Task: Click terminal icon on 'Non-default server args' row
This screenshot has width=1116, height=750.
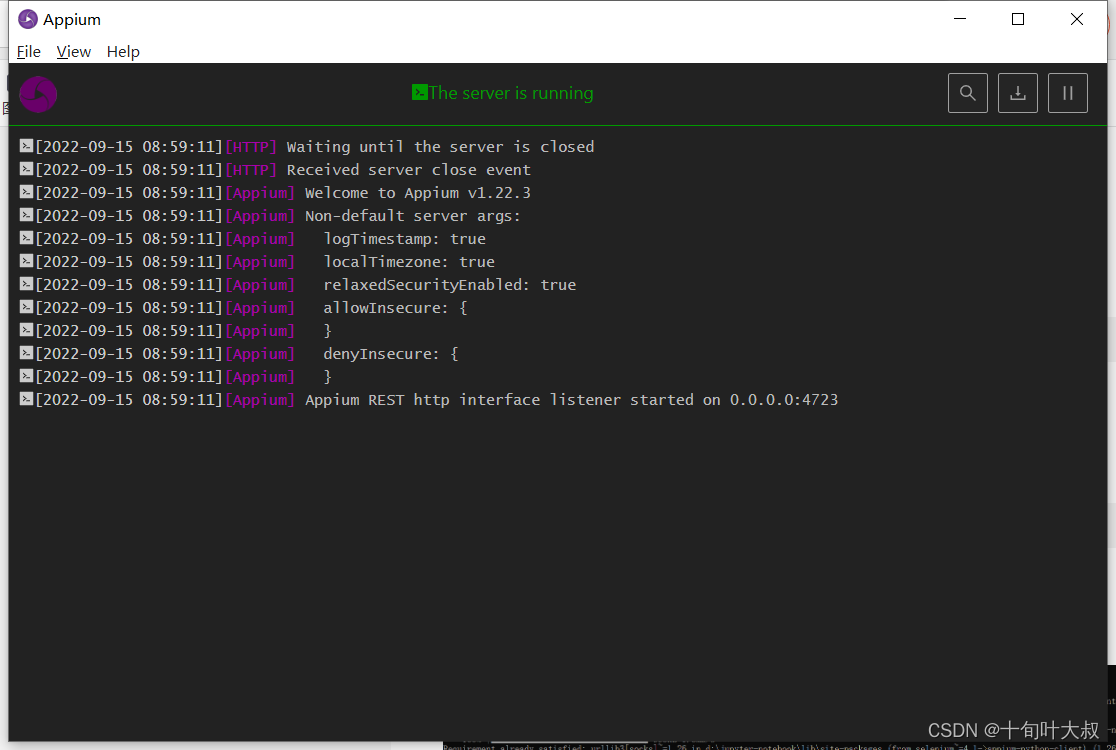Action: tap(26, 215)
